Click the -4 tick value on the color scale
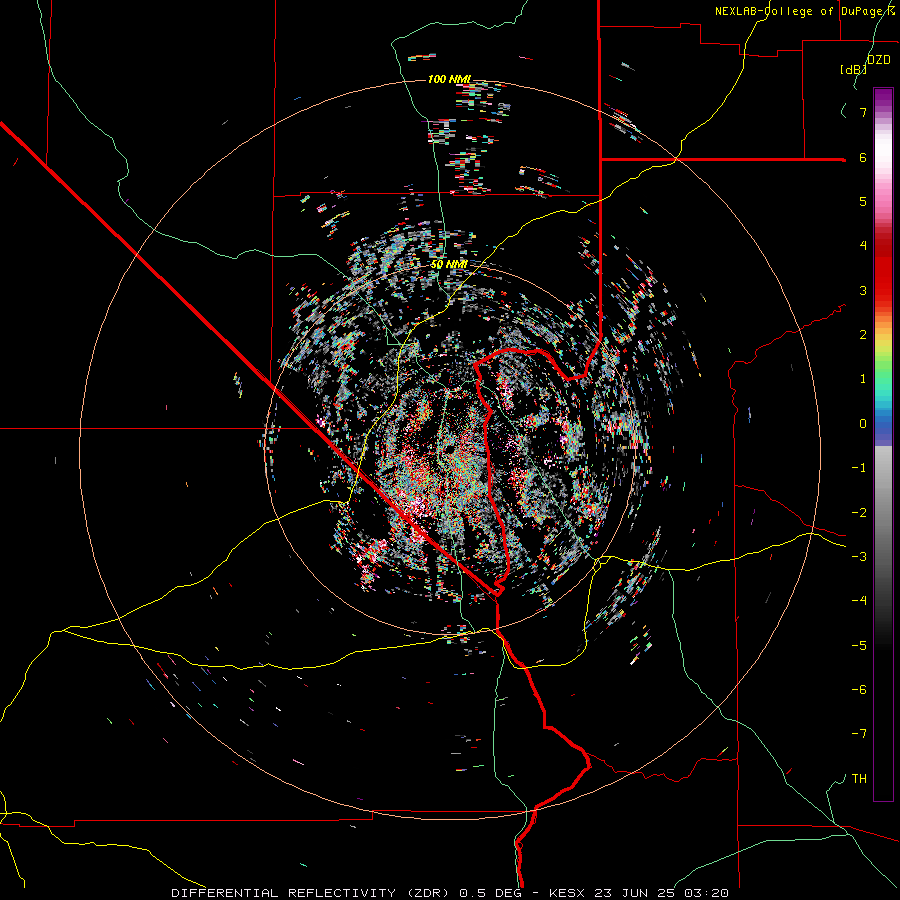900x900 pixels. 859,601
